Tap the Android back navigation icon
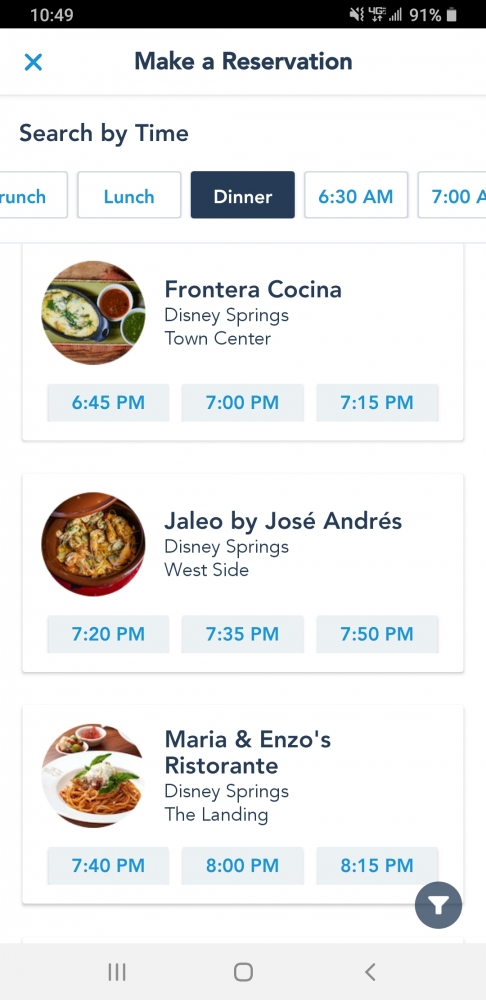 [370, 972]
